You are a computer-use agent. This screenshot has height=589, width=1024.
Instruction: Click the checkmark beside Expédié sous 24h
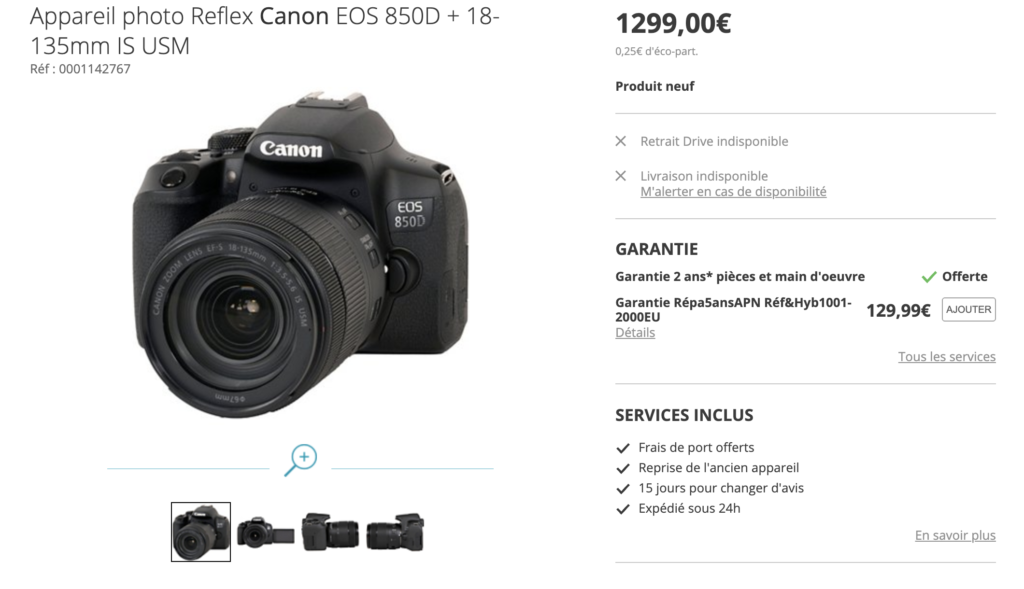pos(623,509)
